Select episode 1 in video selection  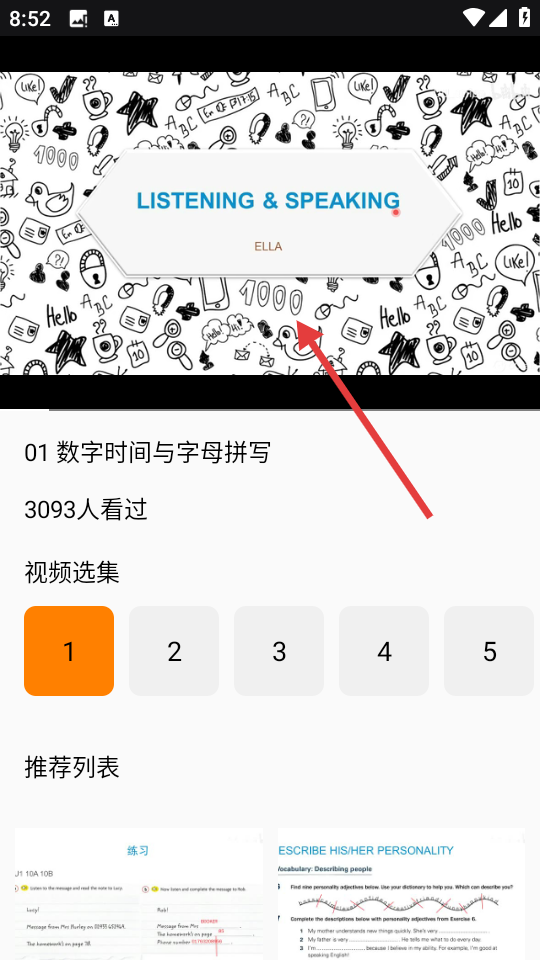tap(69, 651)
